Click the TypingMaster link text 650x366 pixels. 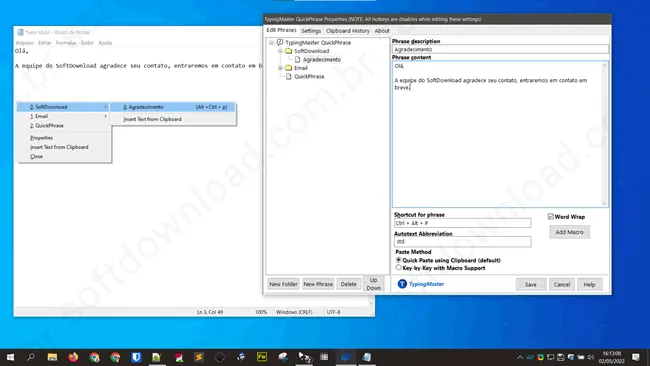pyautogui.click(x=427, y=284)
